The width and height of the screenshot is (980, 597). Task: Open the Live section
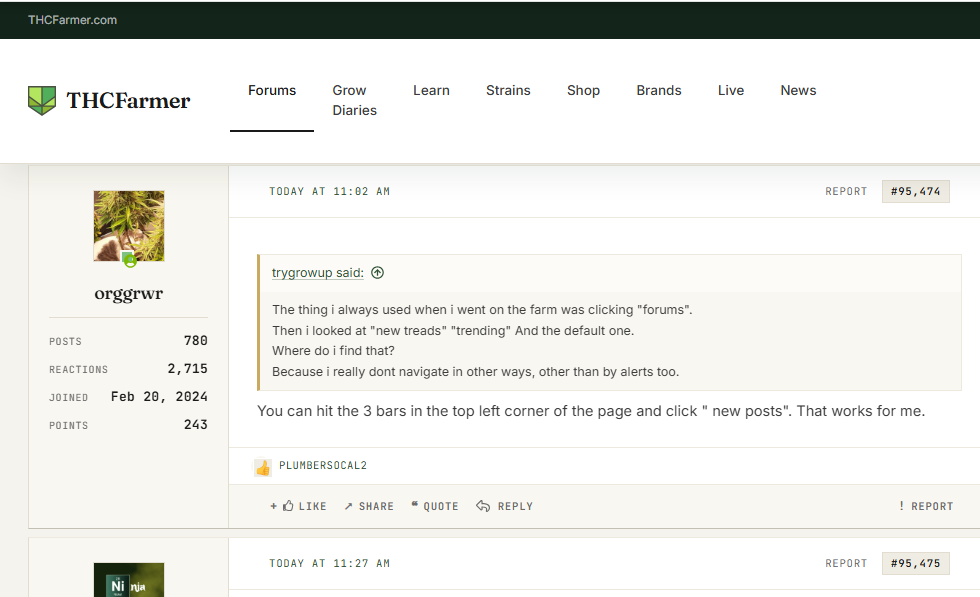click(x=731, y=90)
